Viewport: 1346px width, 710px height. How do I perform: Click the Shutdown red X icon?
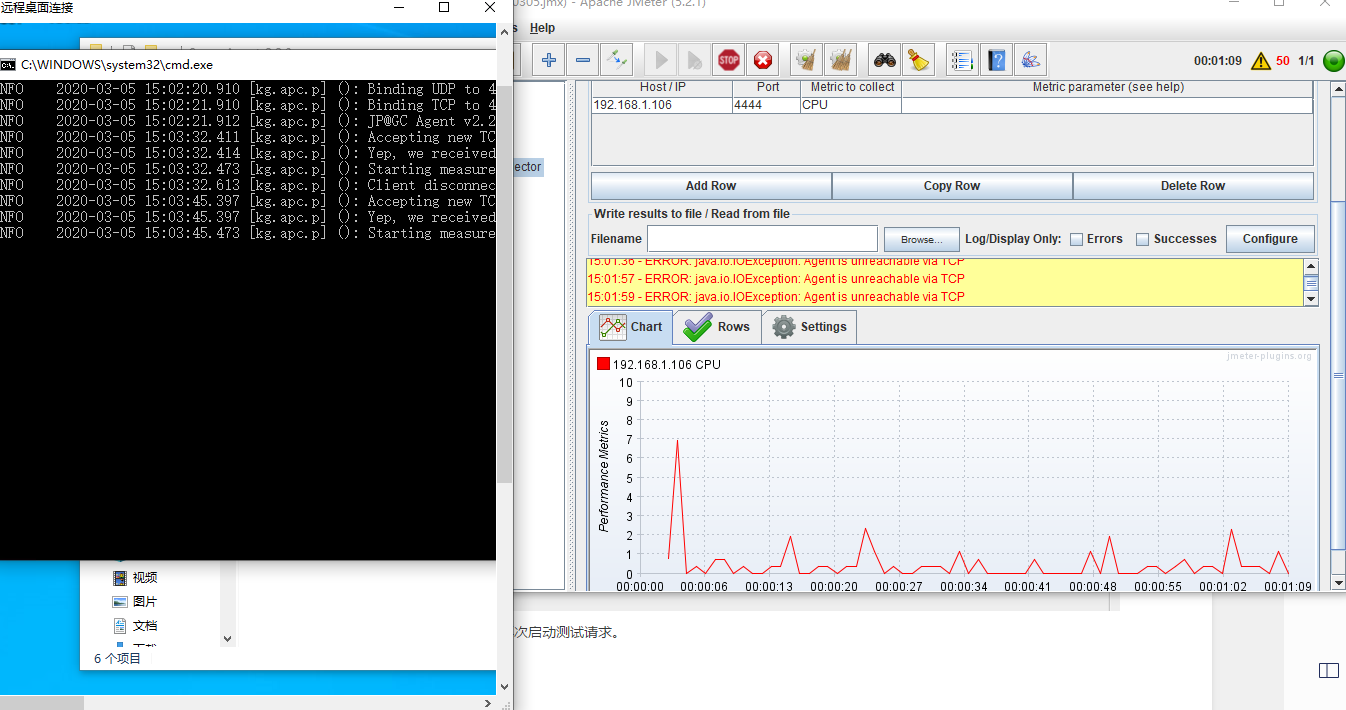pos(764,60)
